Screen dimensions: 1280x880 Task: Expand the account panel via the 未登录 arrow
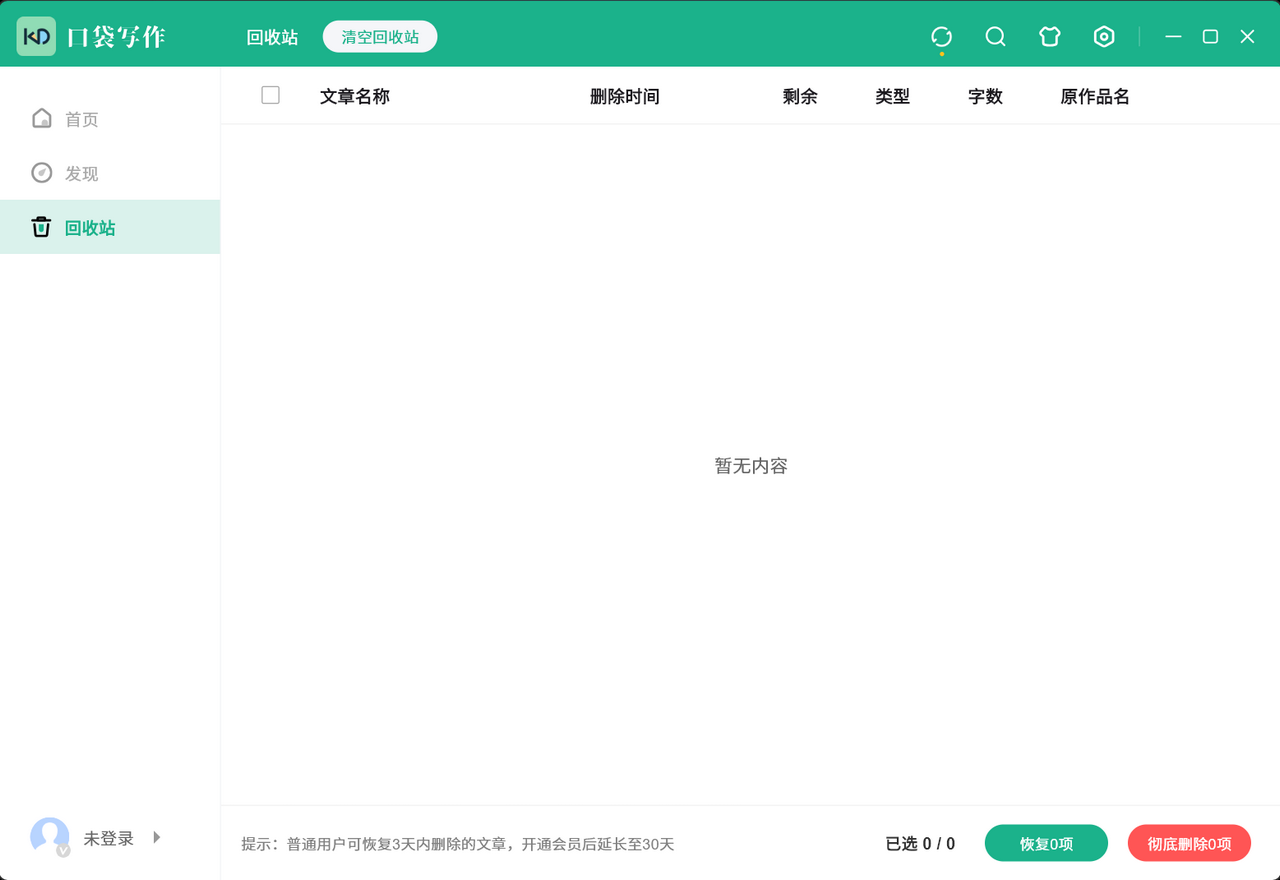click(x=156, y=839)
